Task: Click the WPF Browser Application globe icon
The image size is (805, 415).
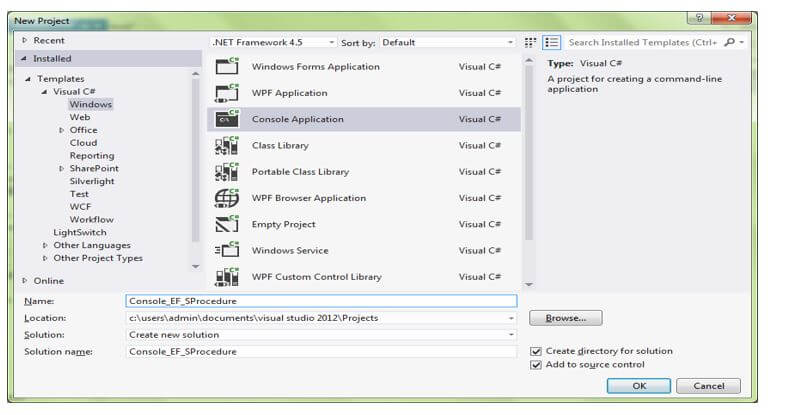Action: click(227, 198)
